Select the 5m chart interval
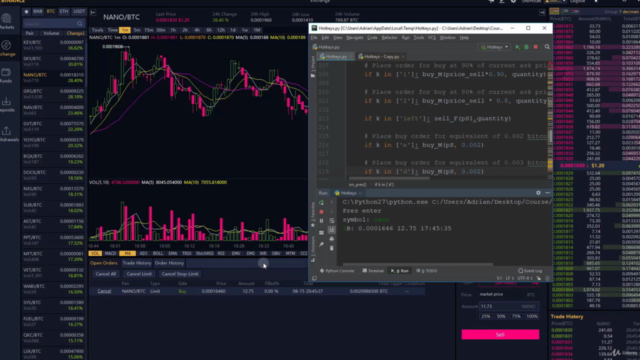Viewport: 640px width, 360px height. point(137,30)
